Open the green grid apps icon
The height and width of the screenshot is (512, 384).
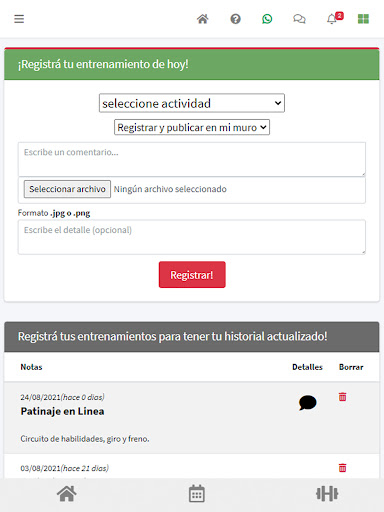363,19
